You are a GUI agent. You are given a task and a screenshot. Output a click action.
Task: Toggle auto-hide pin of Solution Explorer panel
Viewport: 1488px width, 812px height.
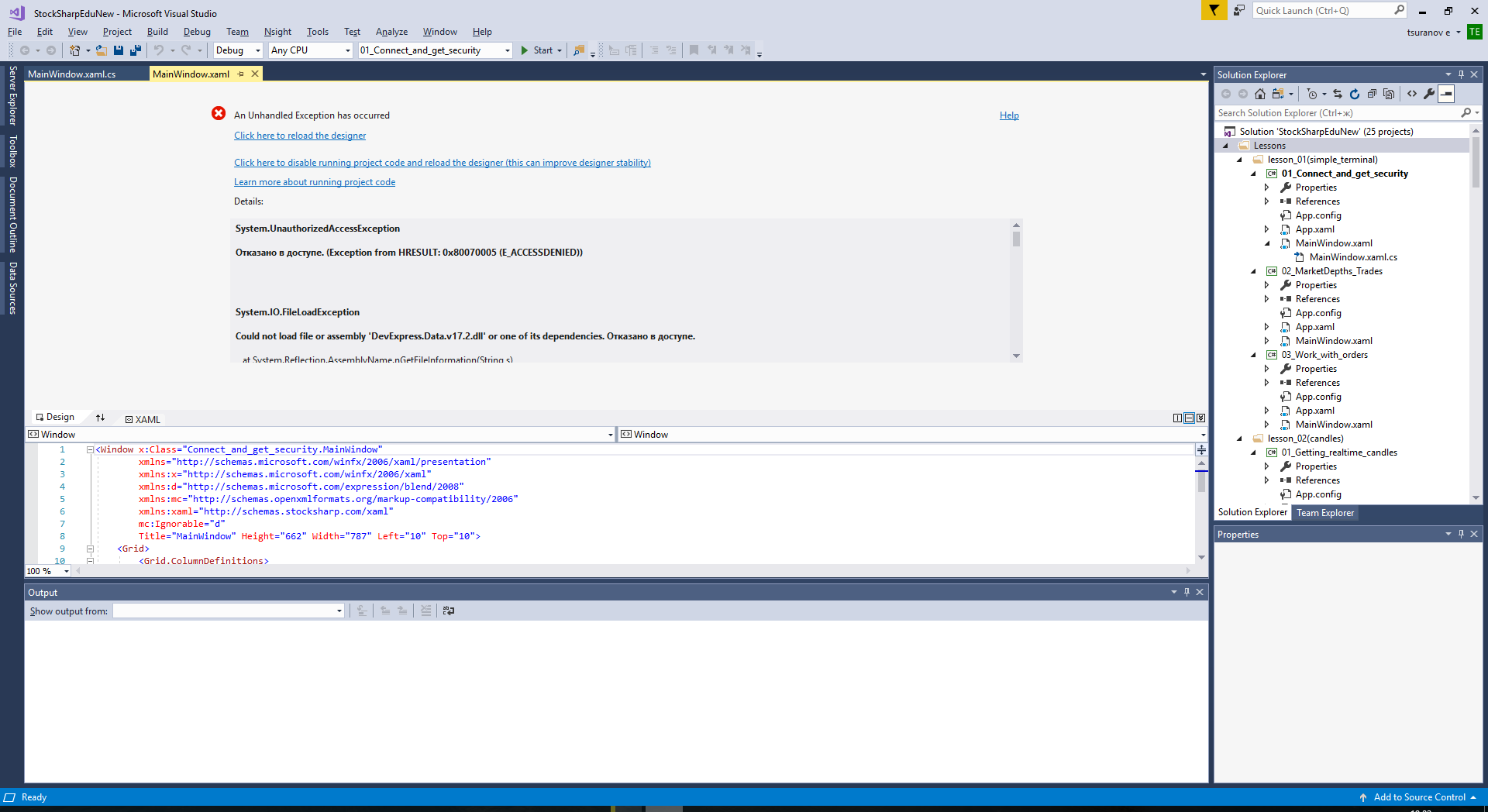[1461, 75]
